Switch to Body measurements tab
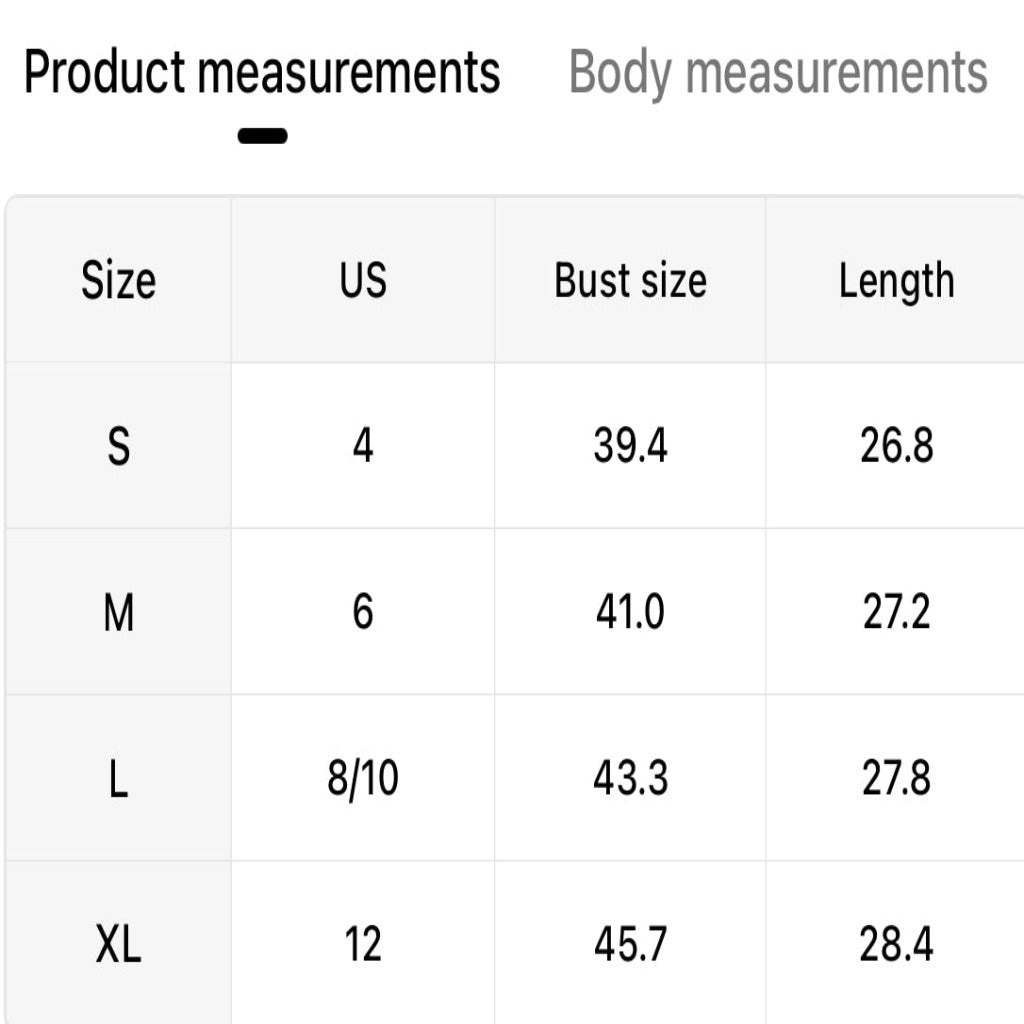Screen dimensions: 1024x1024 pyautogui.click(x=778, y=73)
